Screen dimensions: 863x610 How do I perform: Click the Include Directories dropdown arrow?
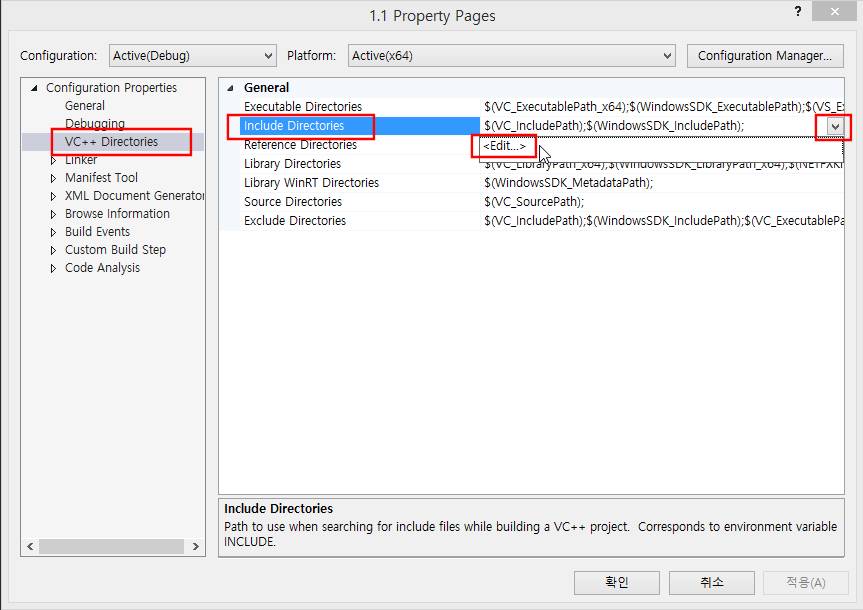[835, 126]
